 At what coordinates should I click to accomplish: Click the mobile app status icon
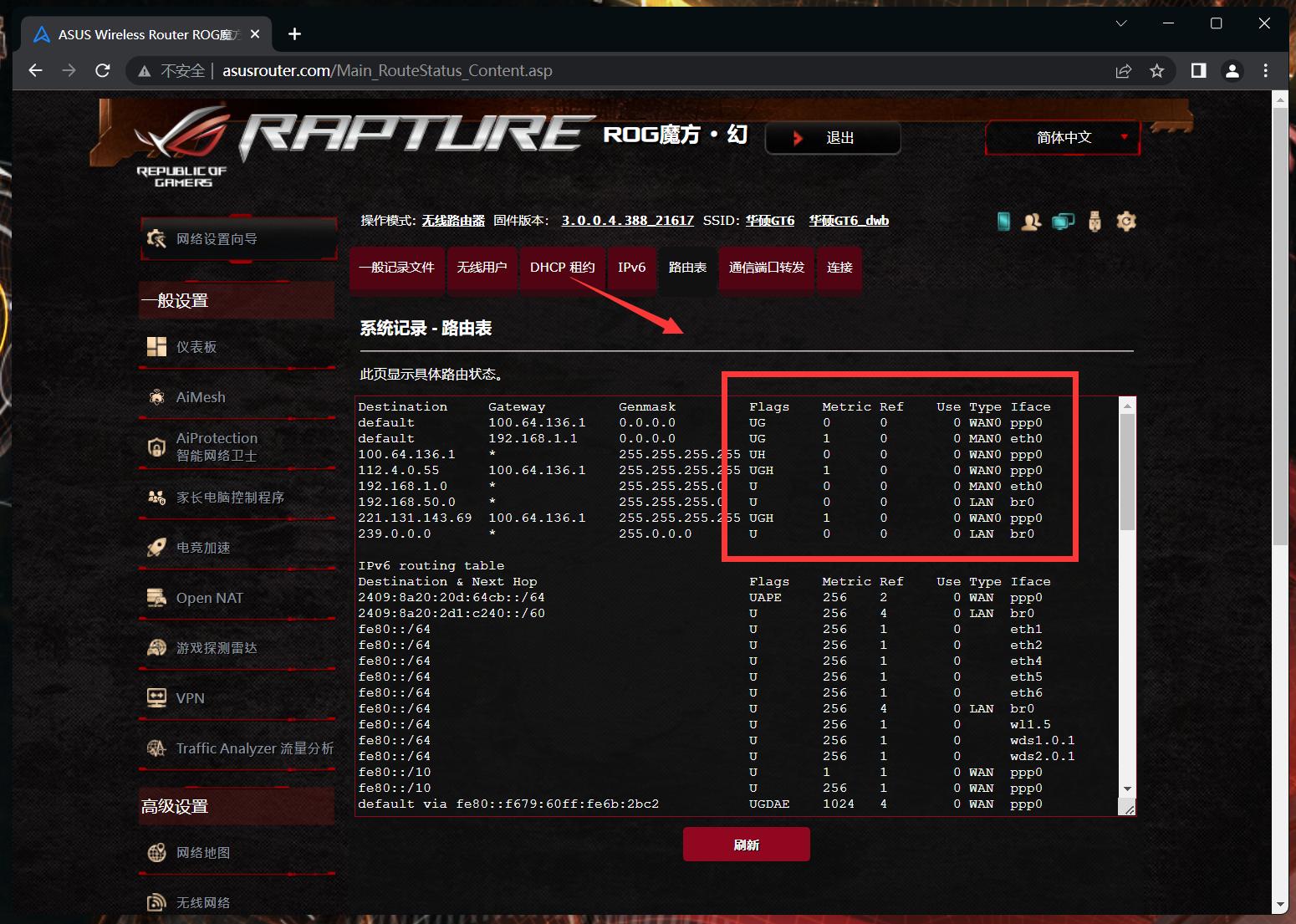coord(1003,222)
